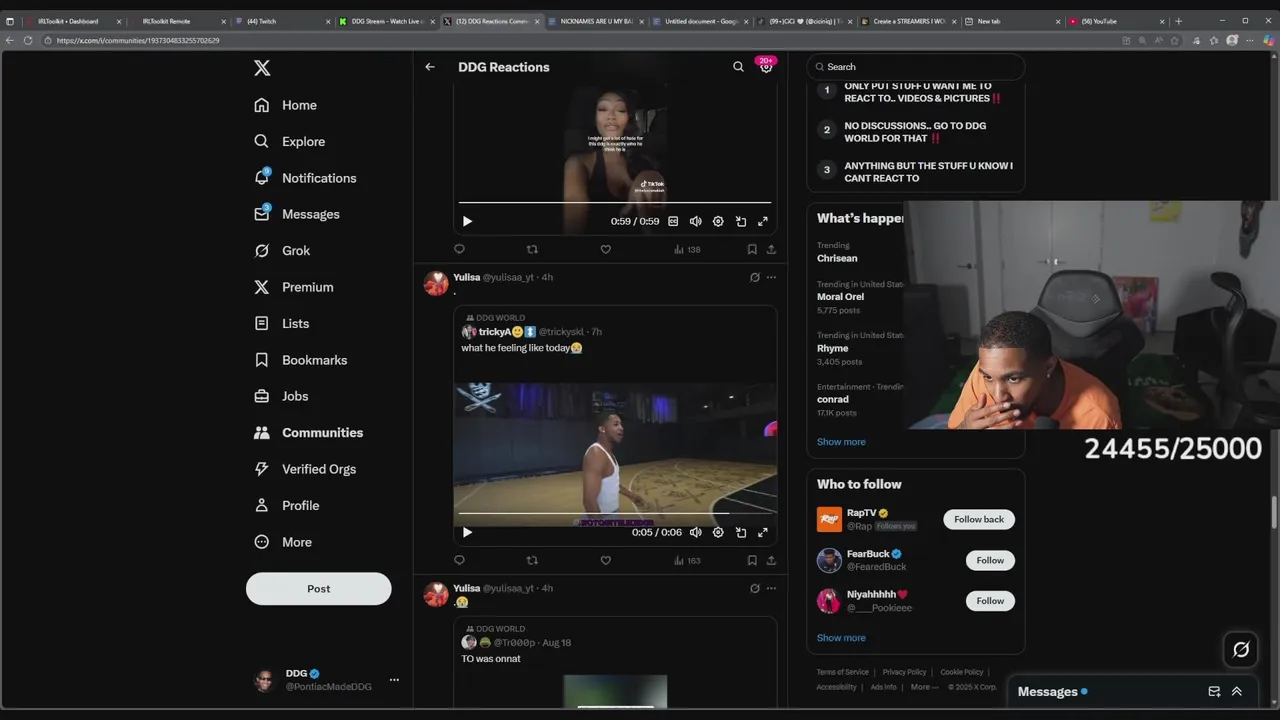Repost the post with 138 views
1280x720 pixels.
pos(532,249)
